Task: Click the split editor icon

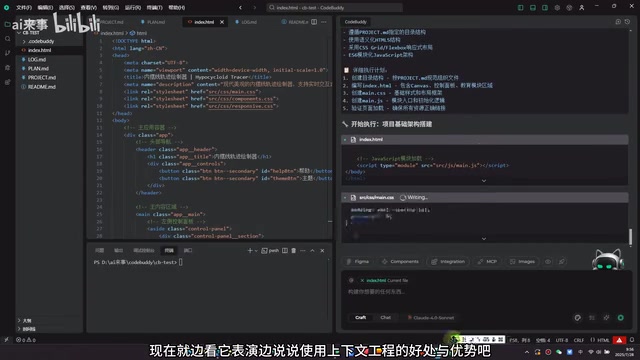Action: pyautogui.click(x=314, y=22)
